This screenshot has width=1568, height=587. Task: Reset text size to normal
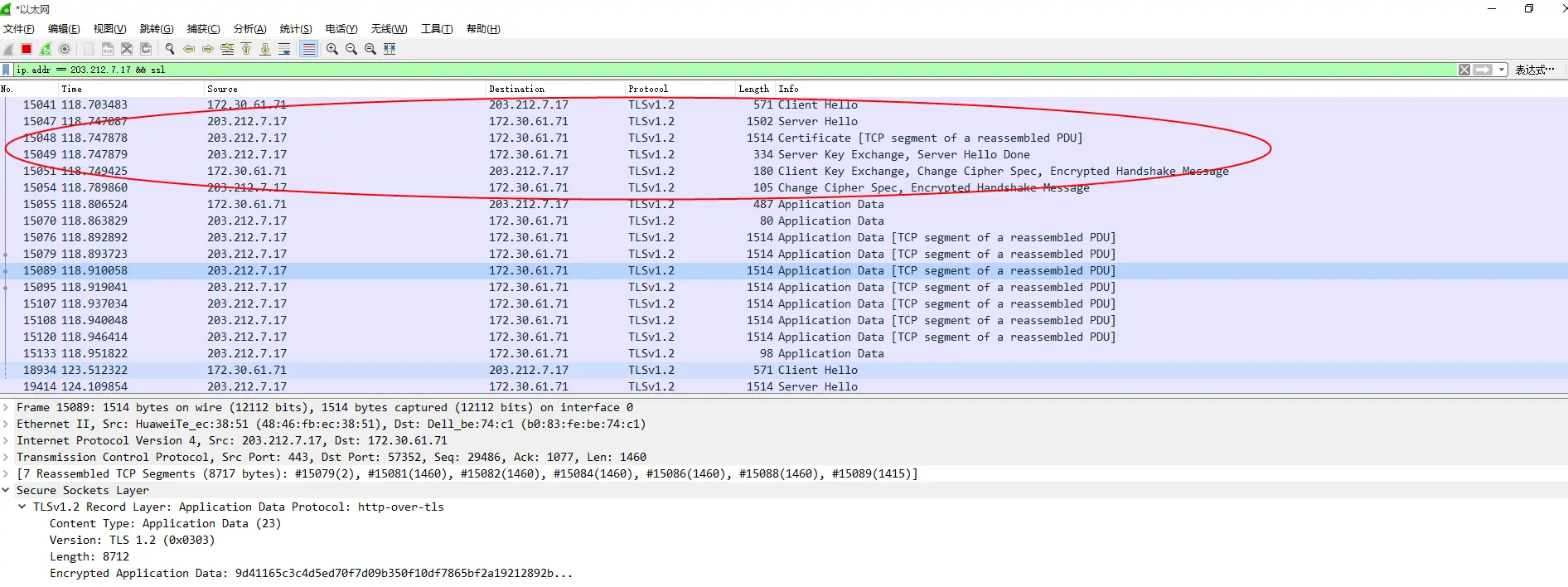(370, 49)
